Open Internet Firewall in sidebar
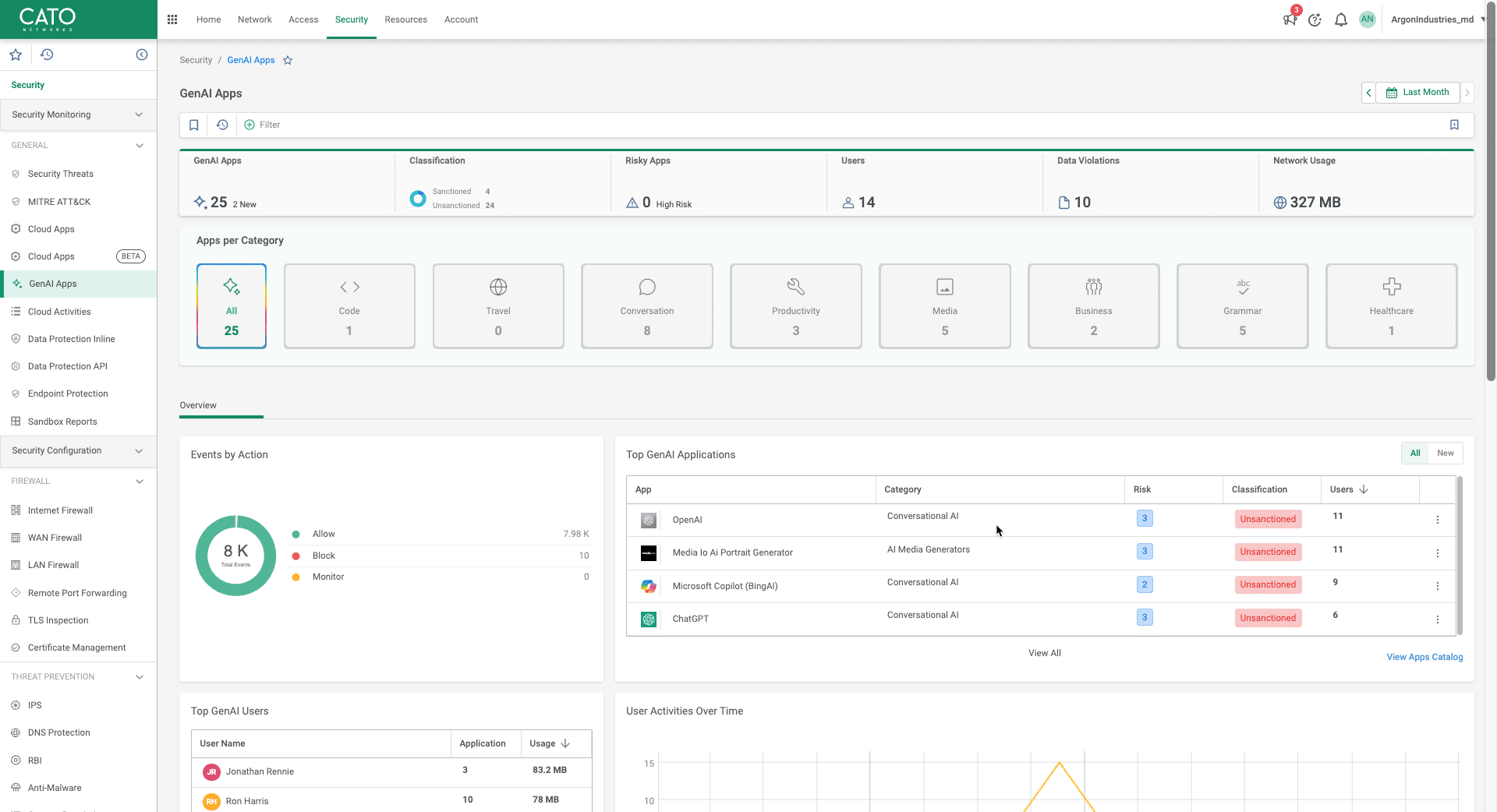This screenshot has height=812, width=1497. point(78,510)
